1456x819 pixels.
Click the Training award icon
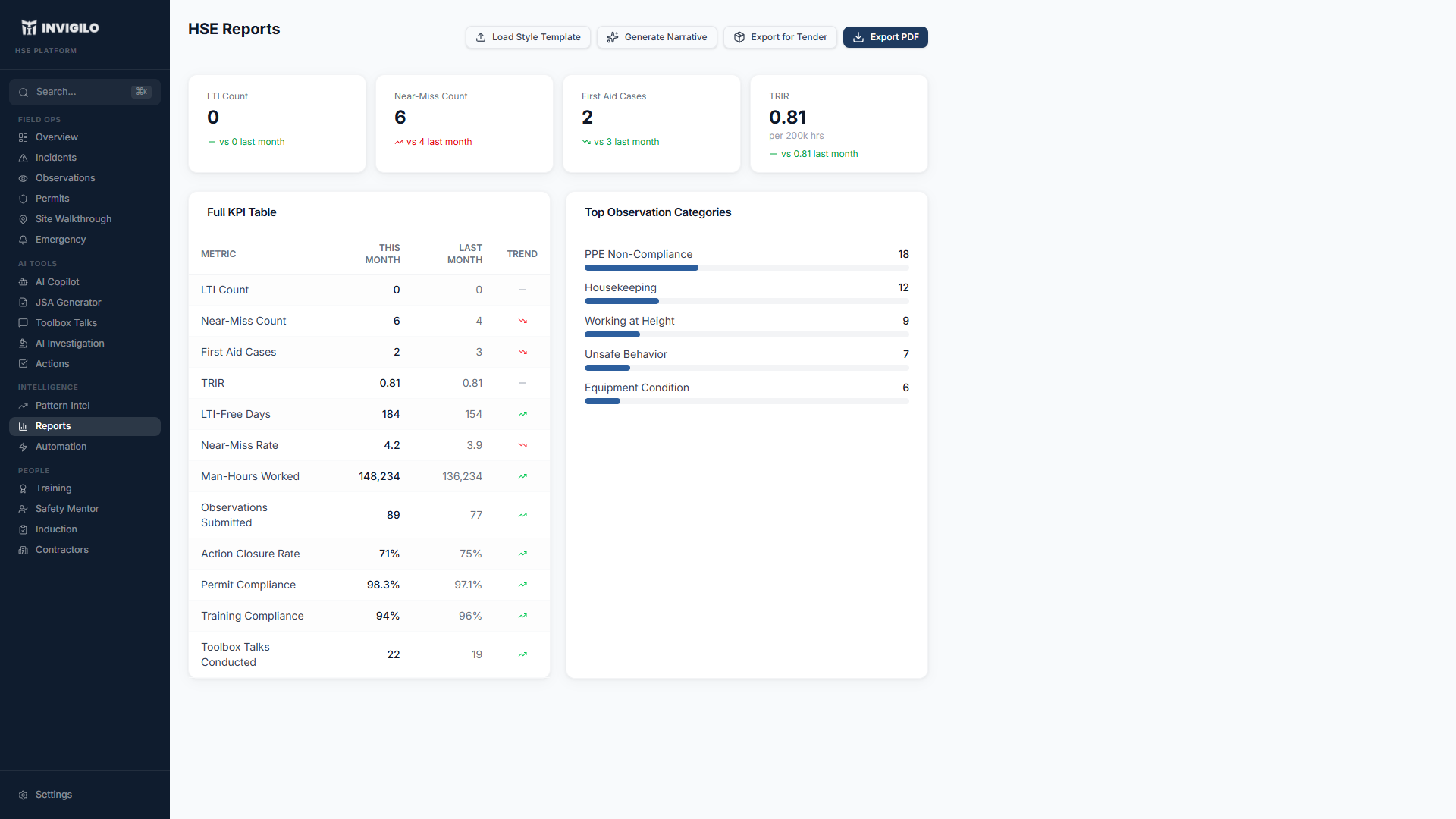pyautogui.click(x=23, y=488)
